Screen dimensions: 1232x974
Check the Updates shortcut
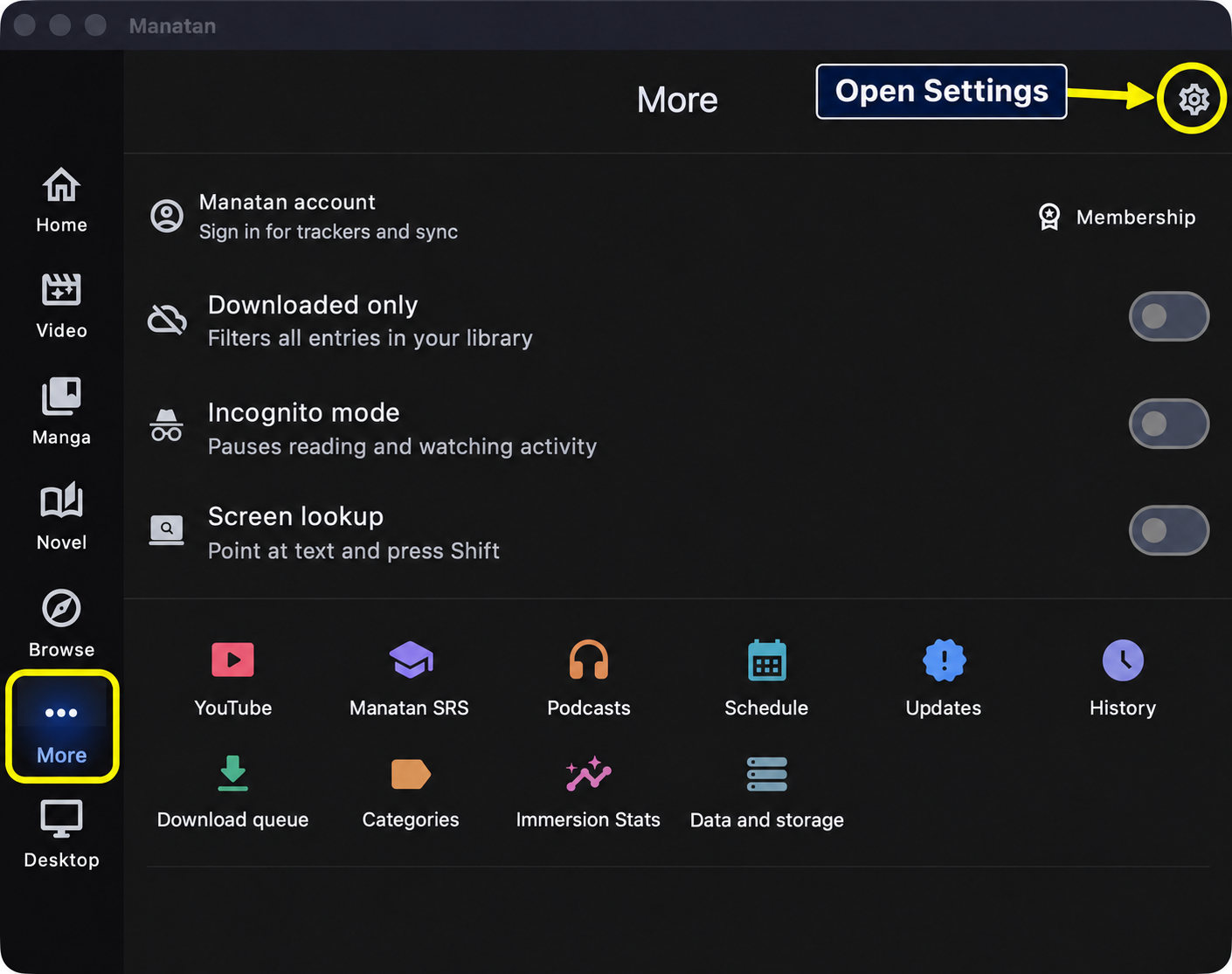click(944, 679)
